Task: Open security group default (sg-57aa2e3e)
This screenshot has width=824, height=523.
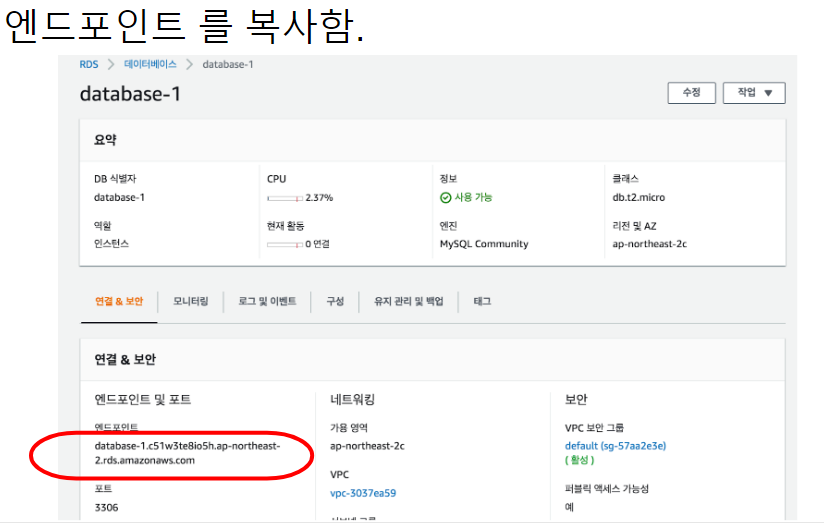Action: click(615, 446)
